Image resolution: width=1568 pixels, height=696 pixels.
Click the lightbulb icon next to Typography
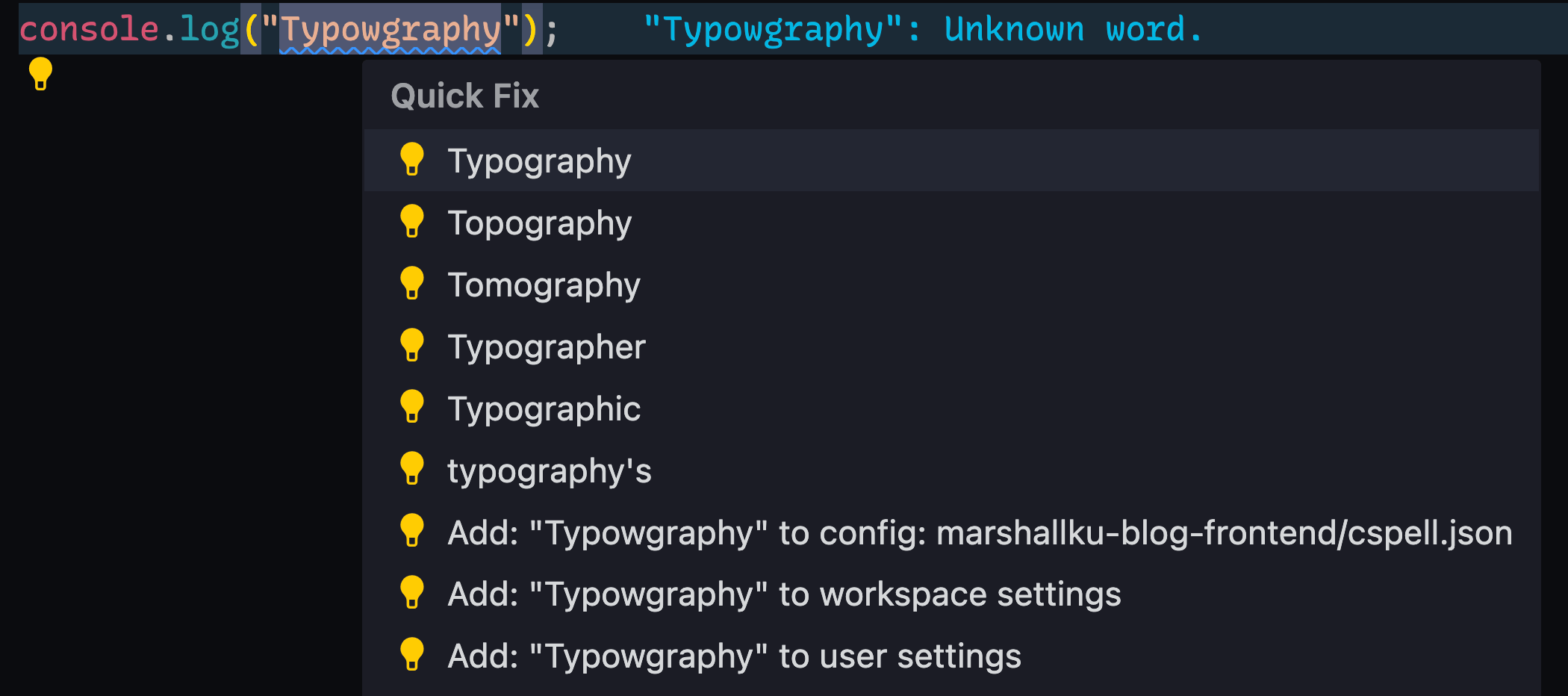[x=412, y=160]
